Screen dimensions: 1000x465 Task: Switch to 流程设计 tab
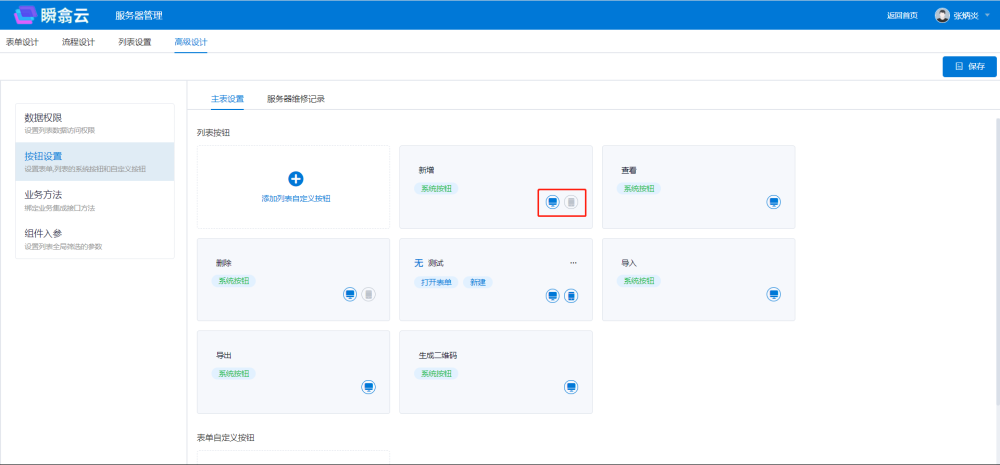coord(78,42)
